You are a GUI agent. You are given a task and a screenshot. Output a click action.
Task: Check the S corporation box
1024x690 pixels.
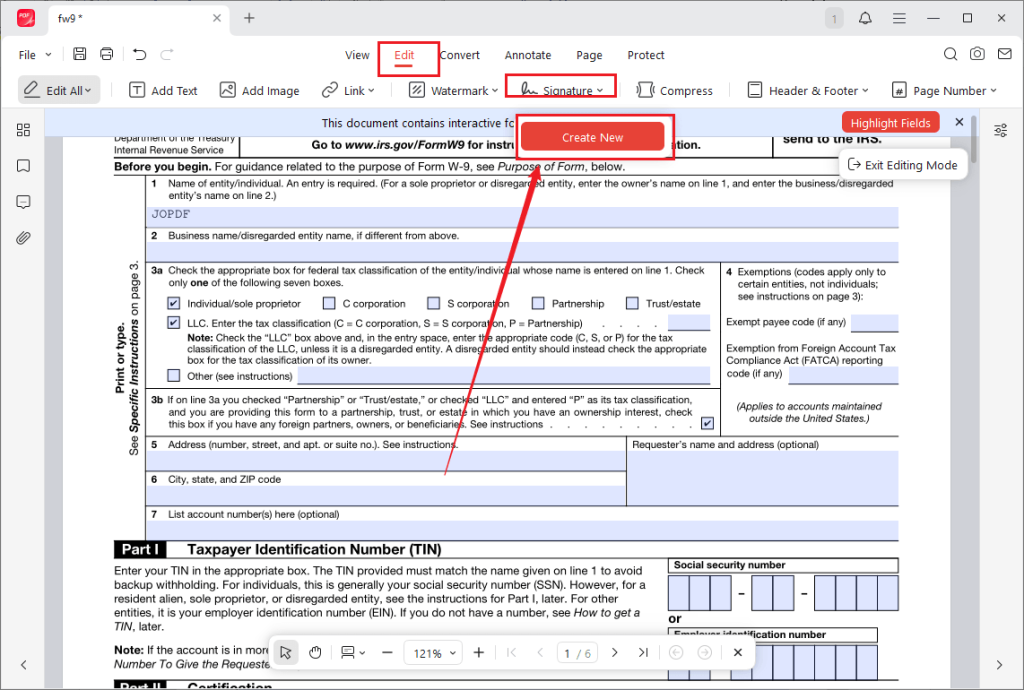434,303
